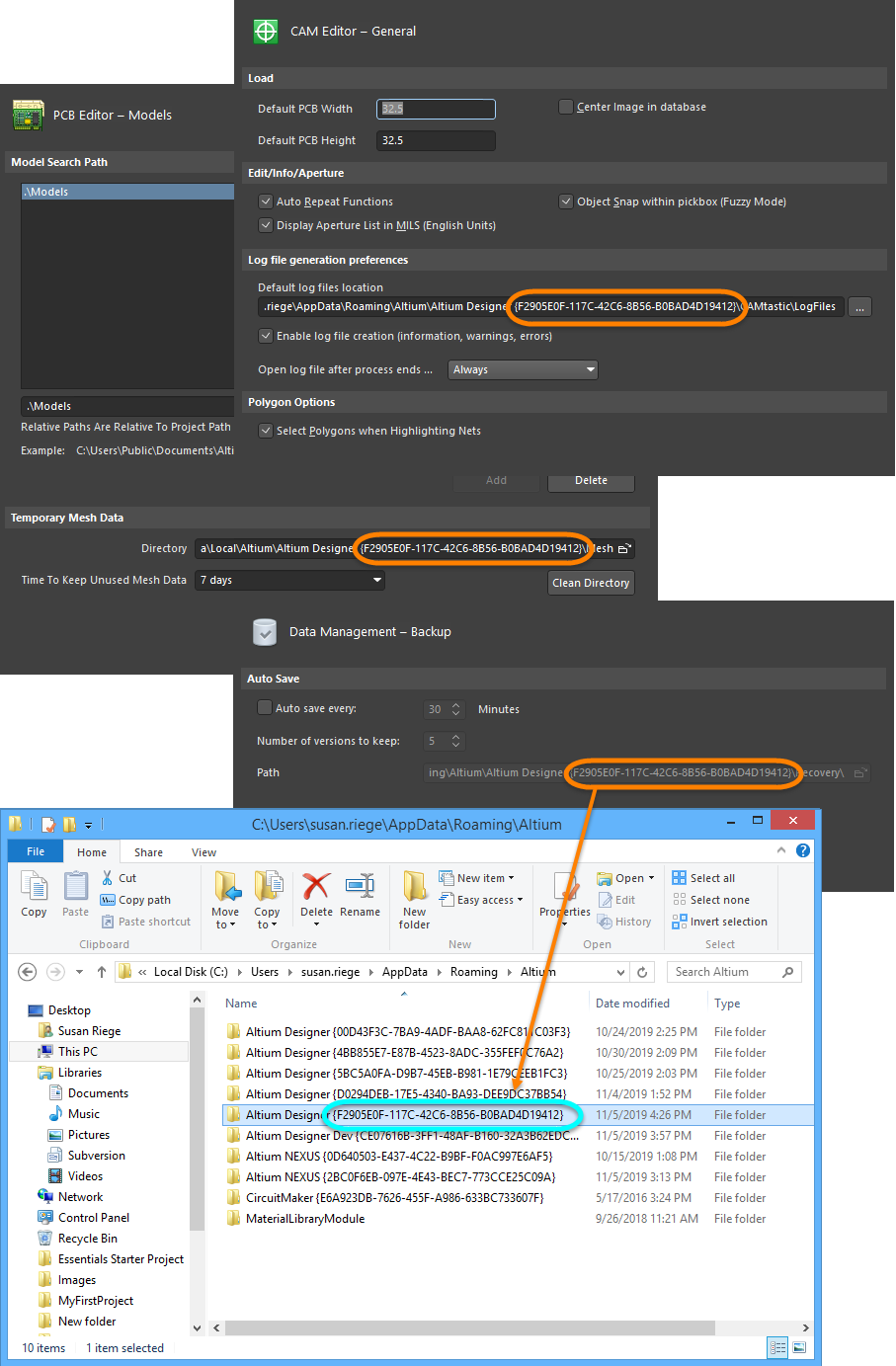Enable the Center Image in database checkbox
The image size is (896, 1366).
coord(565,107)
